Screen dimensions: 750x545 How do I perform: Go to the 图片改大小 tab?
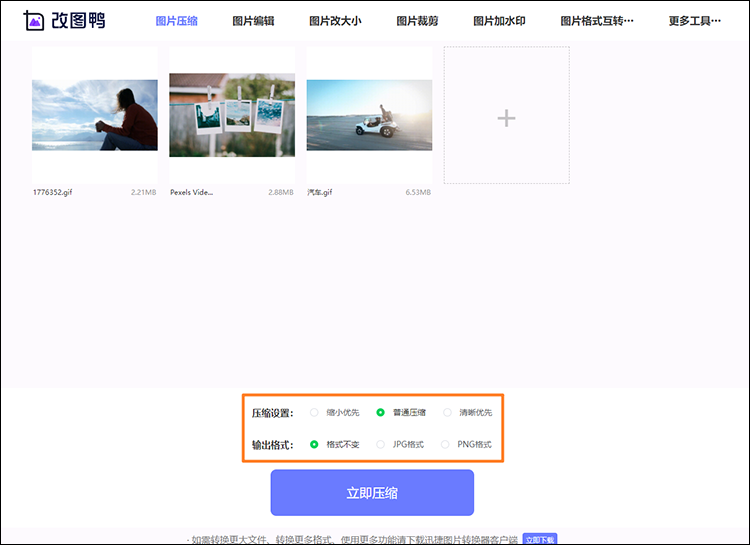click(x=335, y=21)
